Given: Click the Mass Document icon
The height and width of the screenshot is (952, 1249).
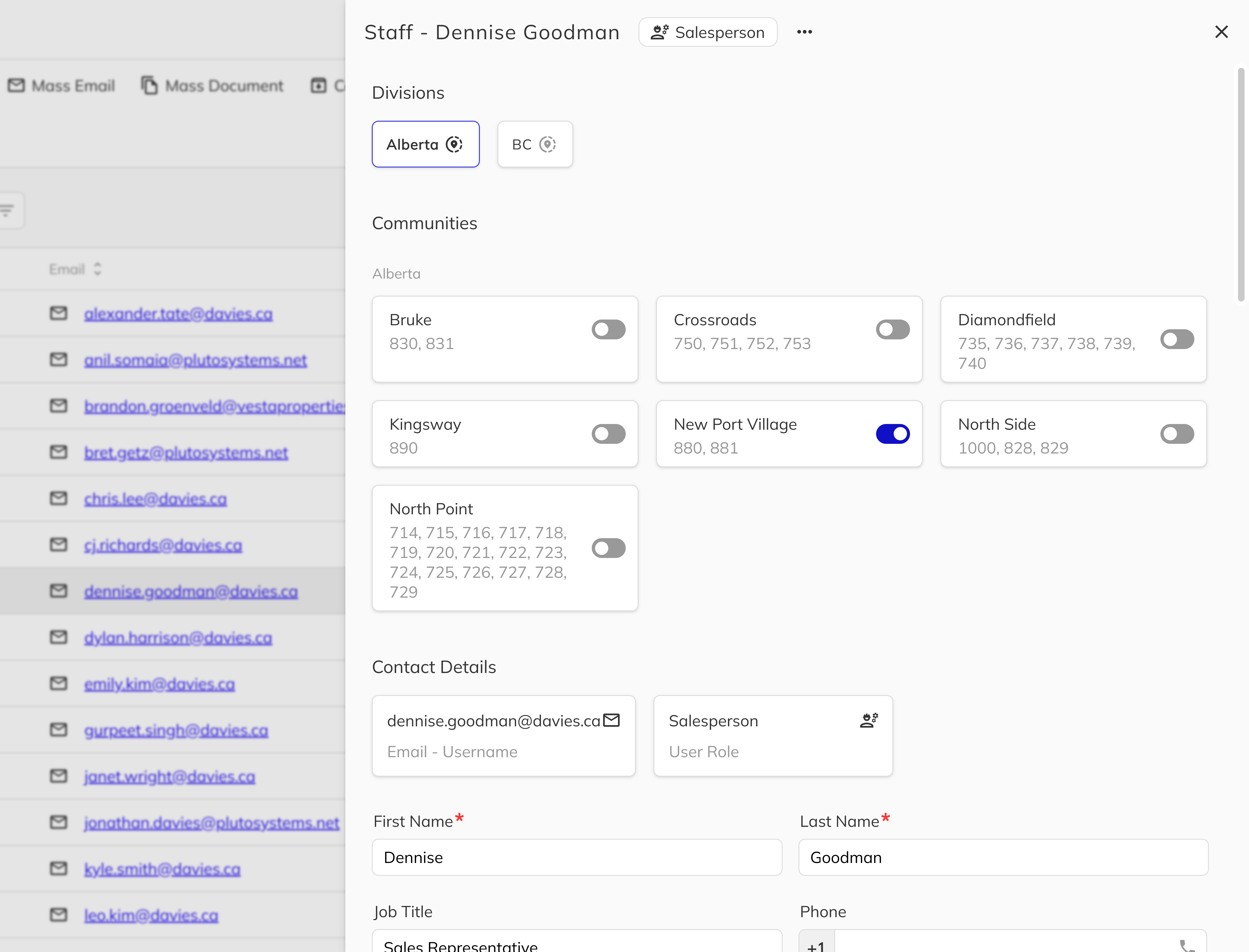Looking at the screenshot, I should [x=149, y=85].
